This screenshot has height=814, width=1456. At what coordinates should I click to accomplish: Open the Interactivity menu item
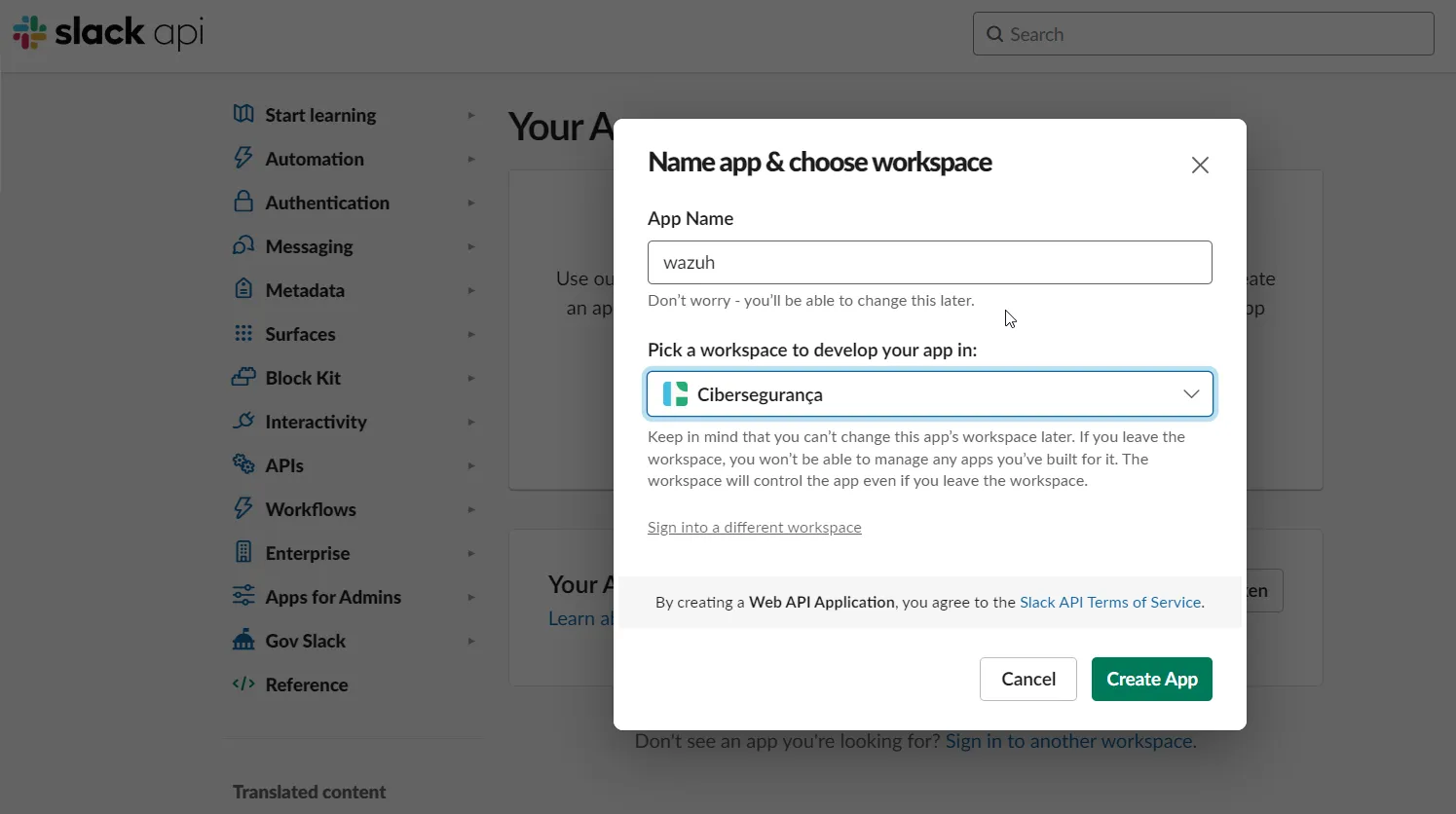[x=316, y=422]
